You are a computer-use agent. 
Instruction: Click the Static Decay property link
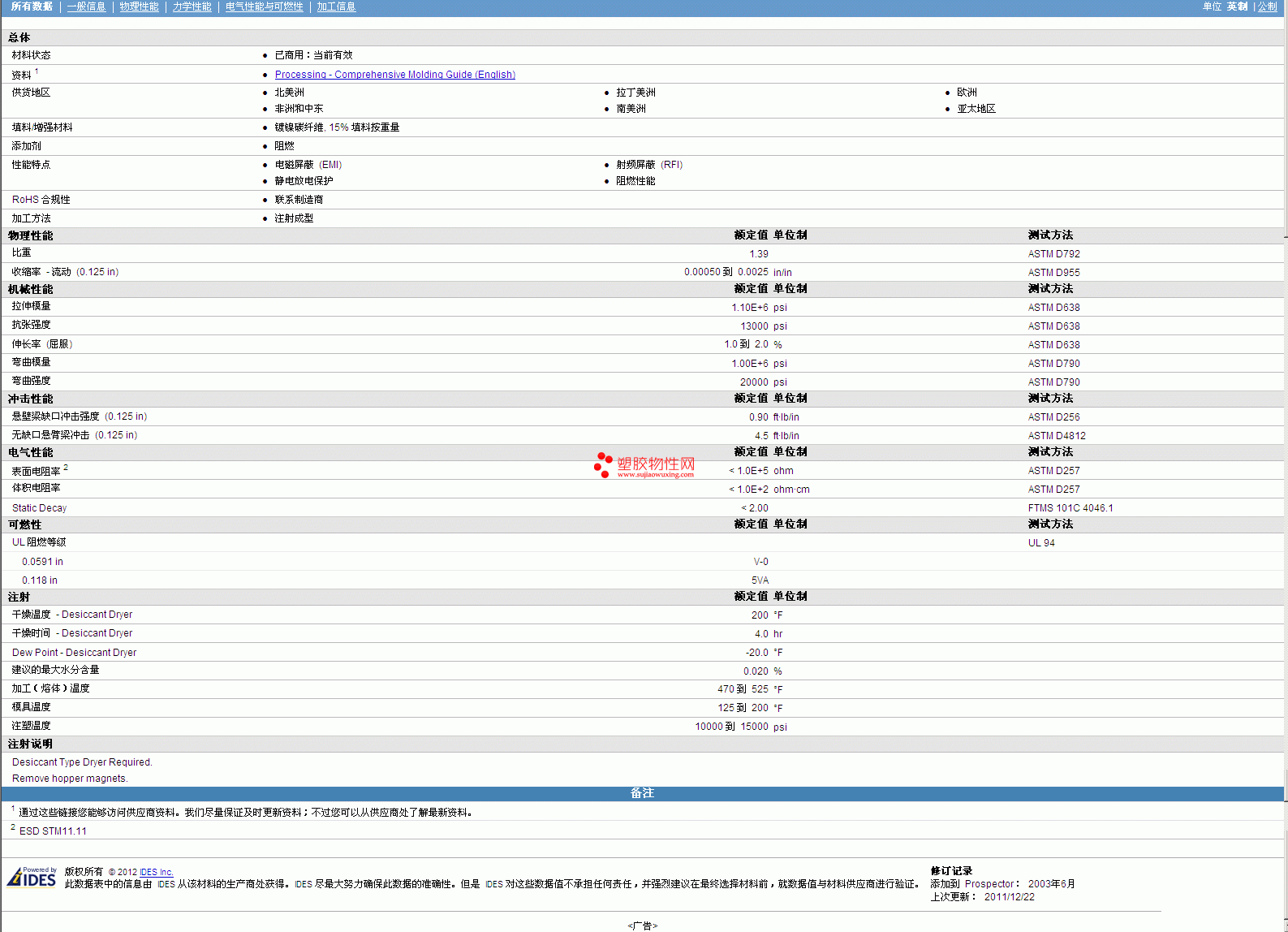(x=39, y=508)
